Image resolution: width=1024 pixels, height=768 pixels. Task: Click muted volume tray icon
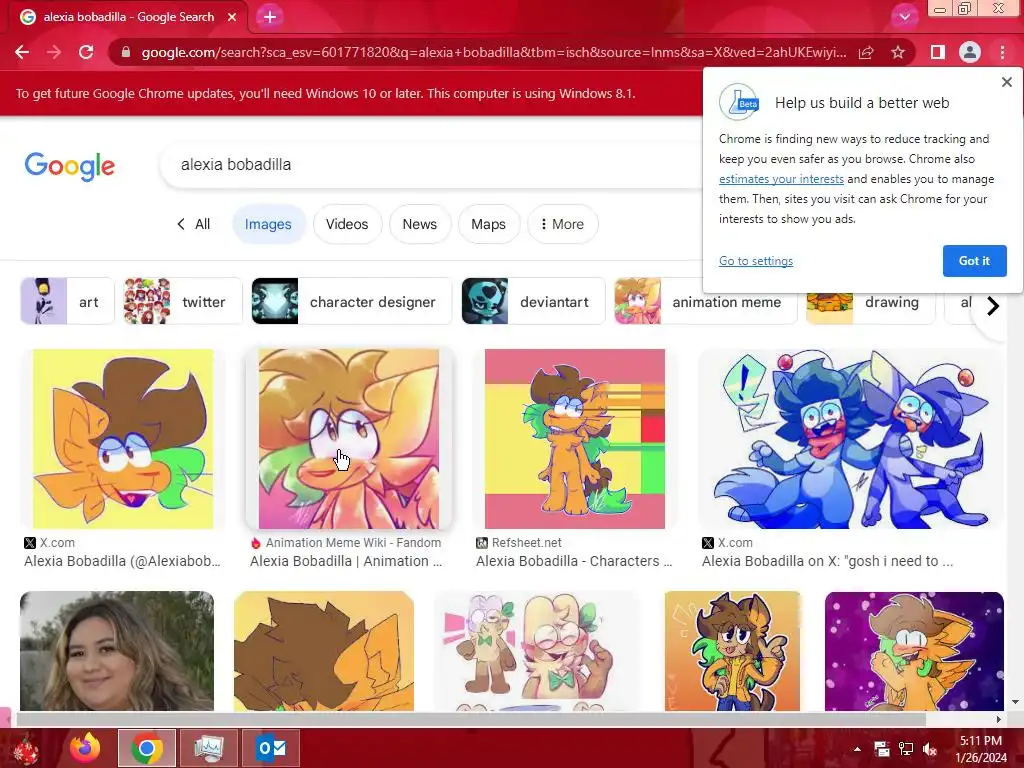click(930, 749)
